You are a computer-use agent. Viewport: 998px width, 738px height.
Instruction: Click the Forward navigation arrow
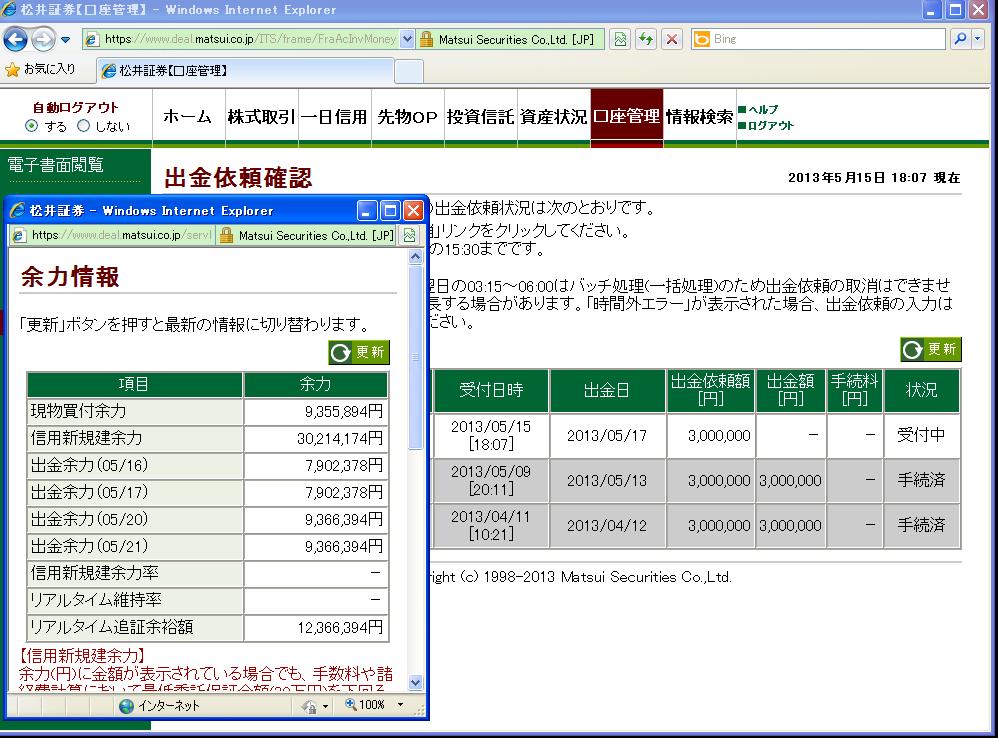tap(44, 39)
